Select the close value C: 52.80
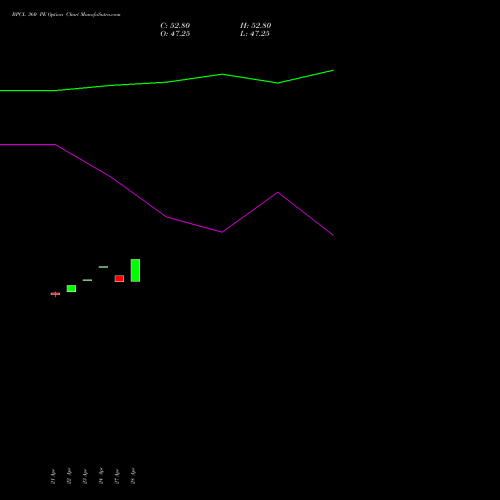The height and width of the screenshot is (500, 500). pyautogui.click(x=175, y=26)
